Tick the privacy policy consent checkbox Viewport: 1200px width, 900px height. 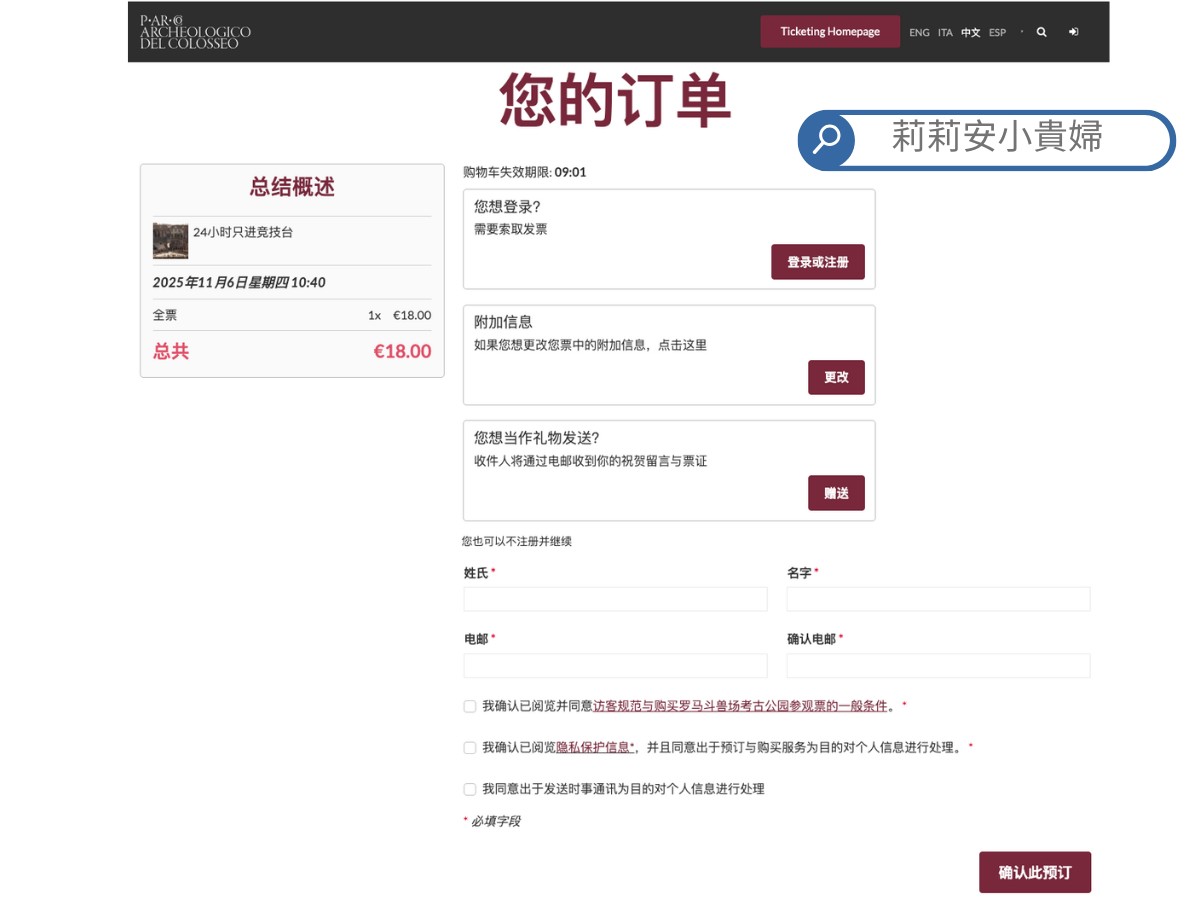[470, 748]
